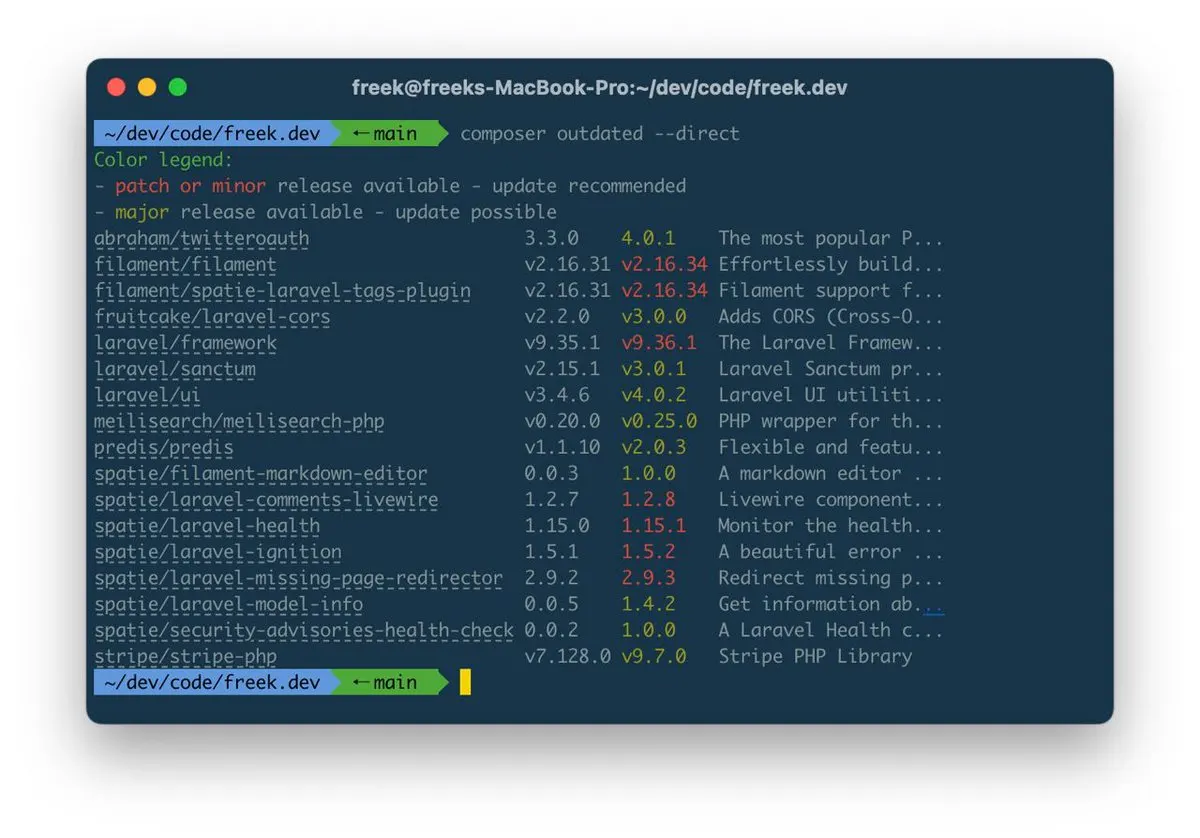
Task: Click installed version v1.1.10 for predis
Action: (562, 447)
